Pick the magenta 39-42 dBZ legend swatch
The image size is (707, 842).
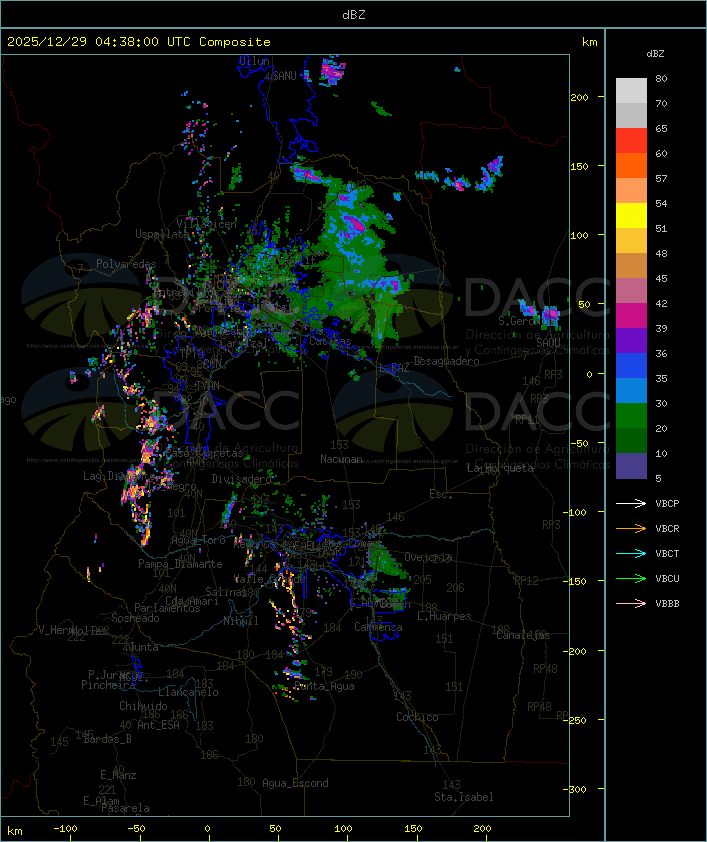click(x=631, y=316)
